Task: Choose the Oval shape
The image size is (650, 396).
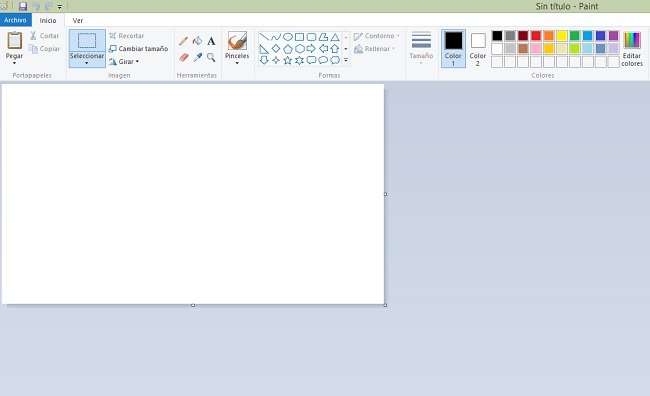Action: click(288, 37)
